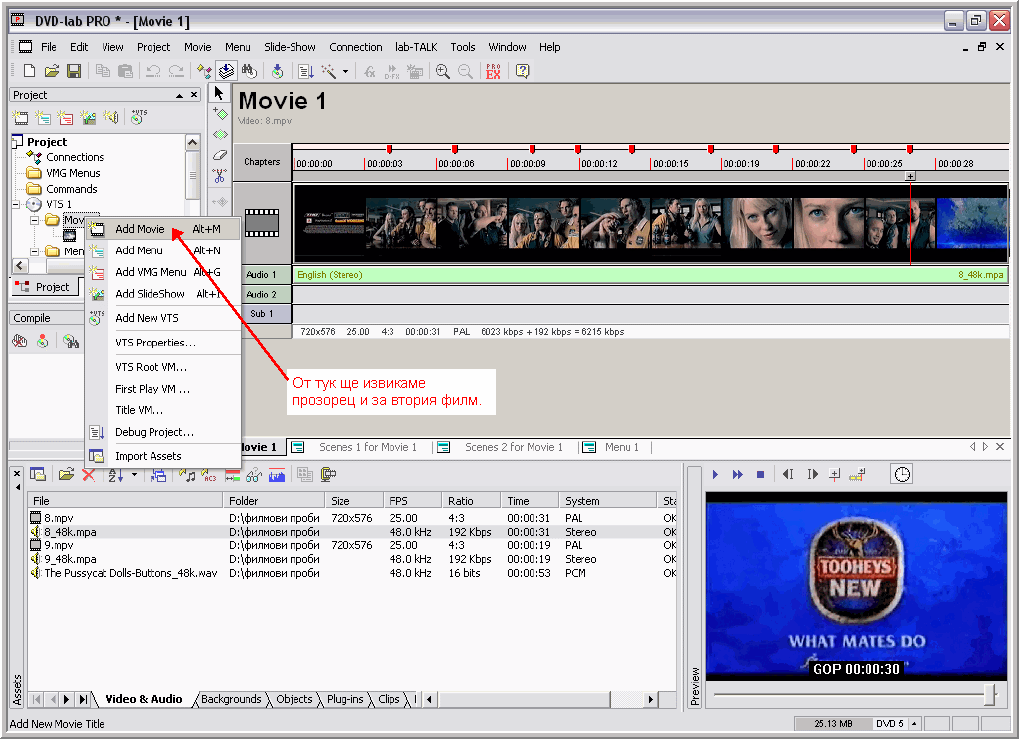Viewport: 1019px width, 739px height.
Task: Create a new project with the blank page icon
Action: click(x=29, y=71)
